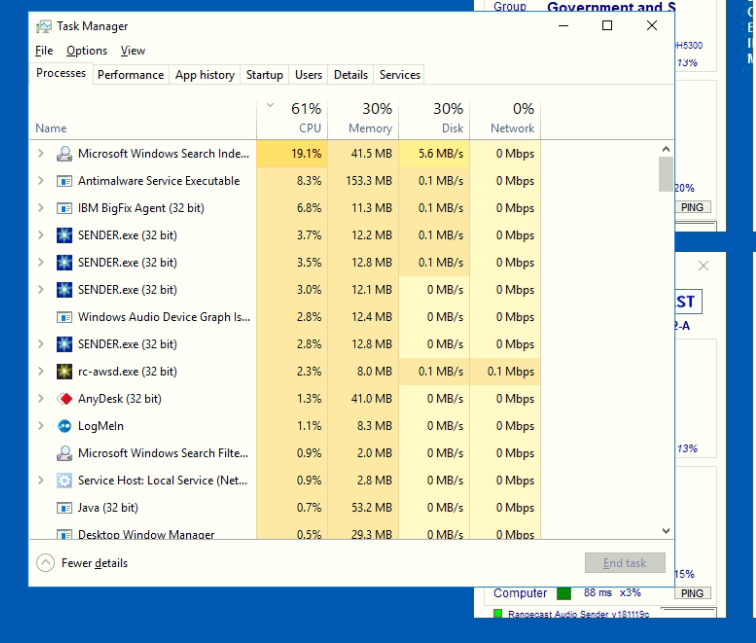Click the Fewer details link
Viewport: 756px width, 643px height.
click(94, 563)
